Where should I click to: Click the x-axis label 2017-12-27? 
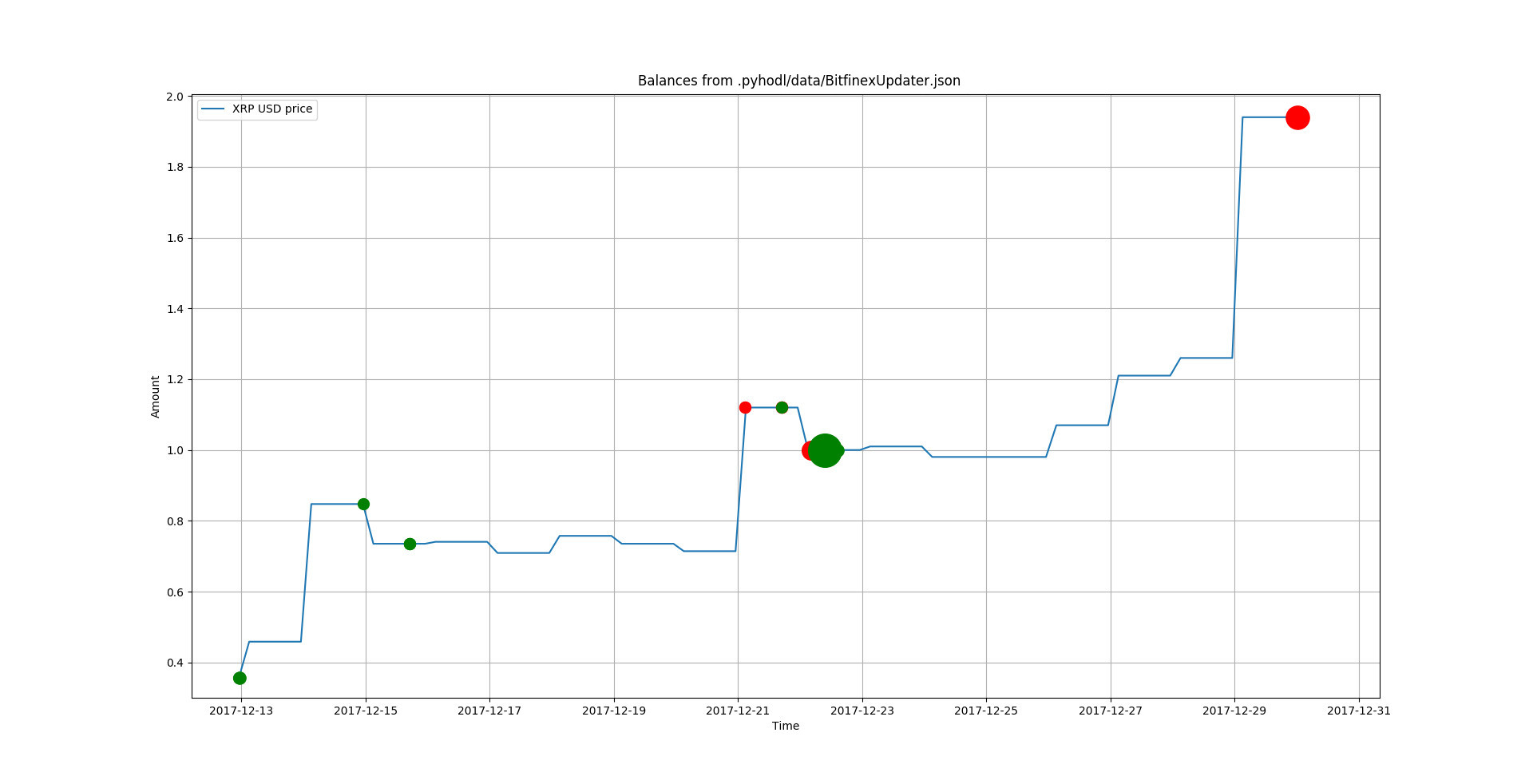pyautogui.click(x=1111, y=711)
